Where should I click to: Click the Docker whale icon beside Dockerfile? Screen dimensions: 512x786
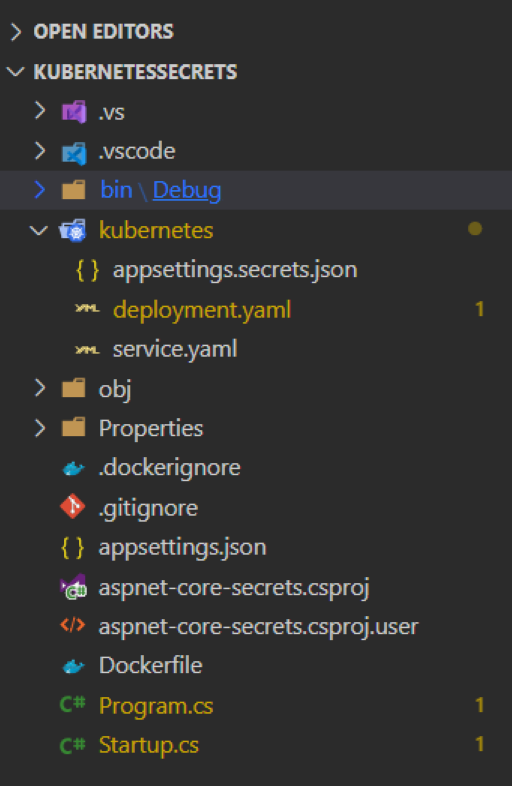point(73,666)
